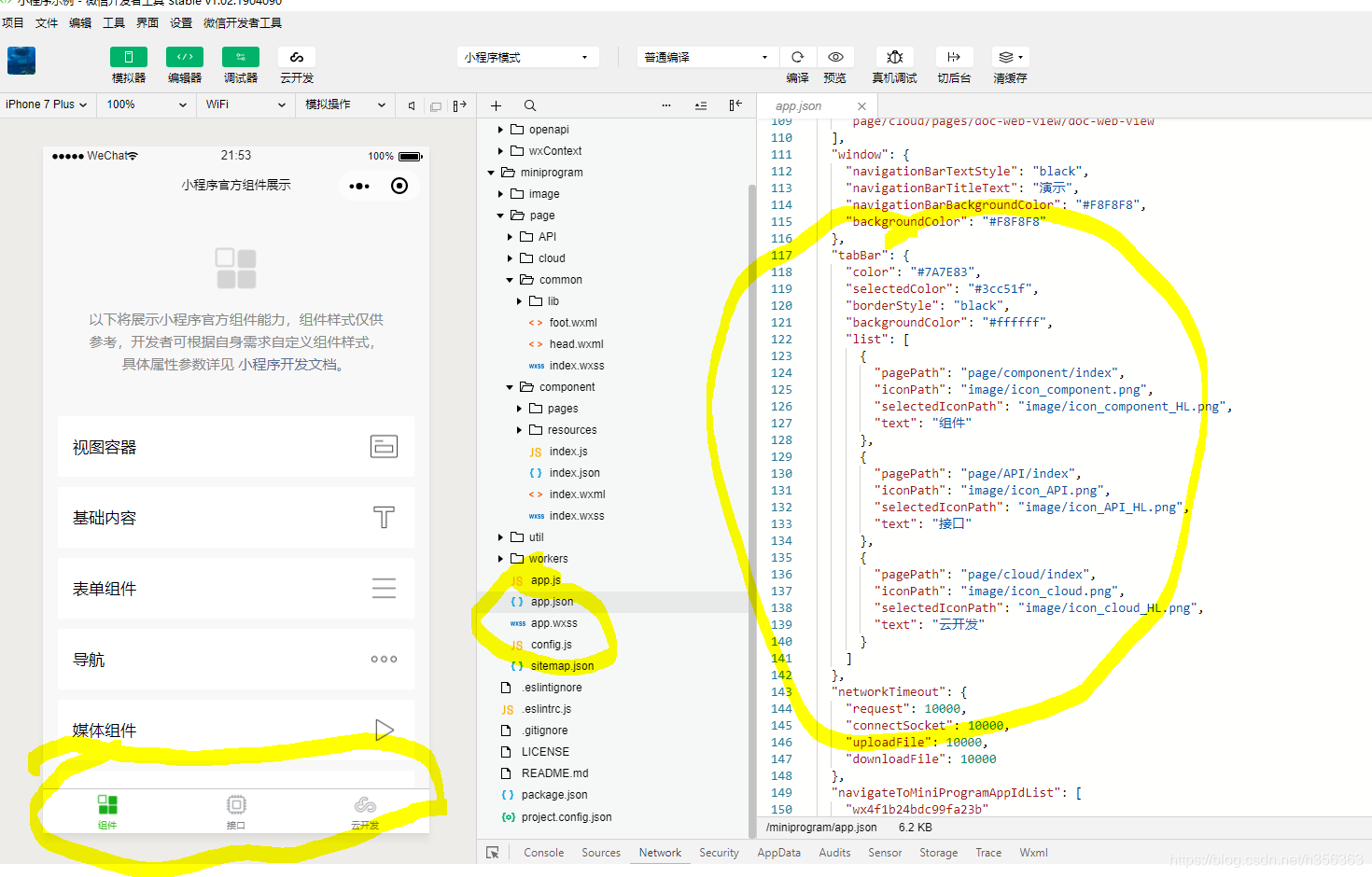Click the 切后台 background switch icon

(x=954, y=57)
